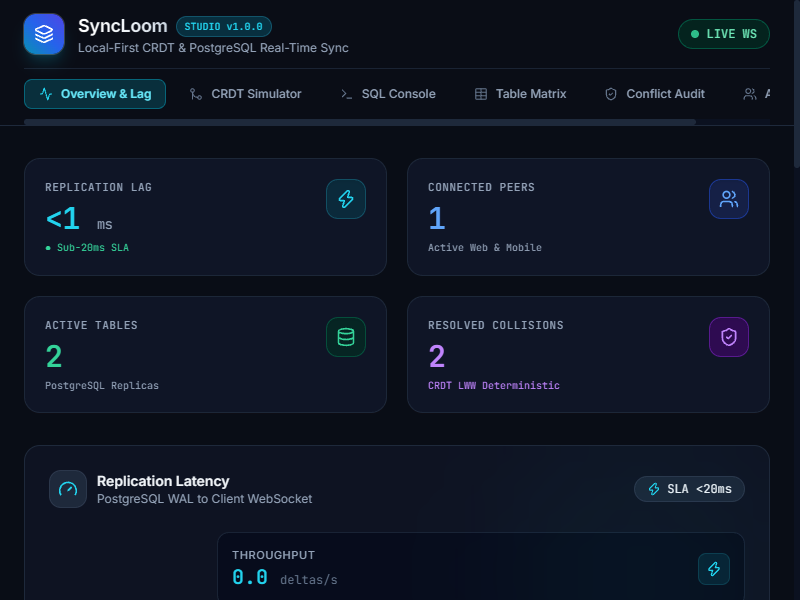Click the '0.0' throughput value
The image size is (800, 600).
click(x=250, y=577)
